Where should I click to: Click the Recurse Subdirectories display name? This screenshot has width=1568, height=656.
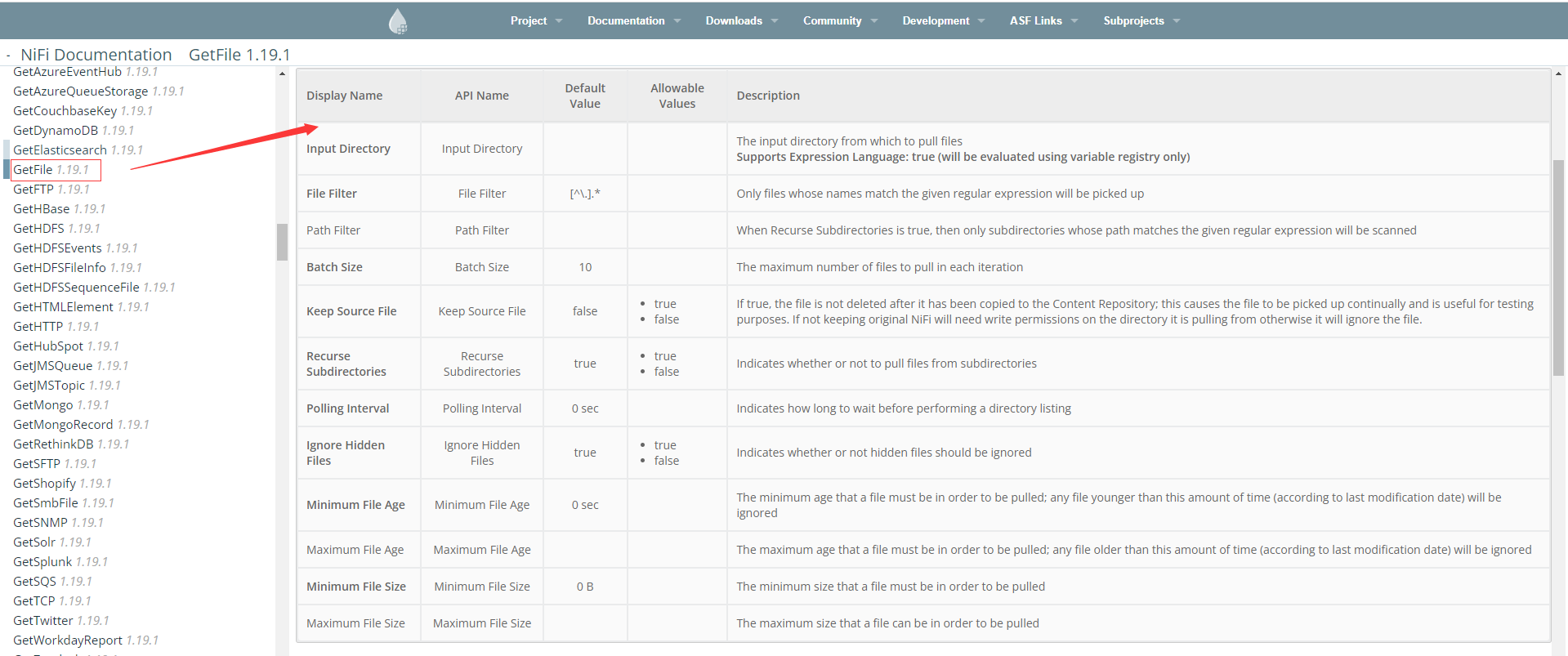346,364
